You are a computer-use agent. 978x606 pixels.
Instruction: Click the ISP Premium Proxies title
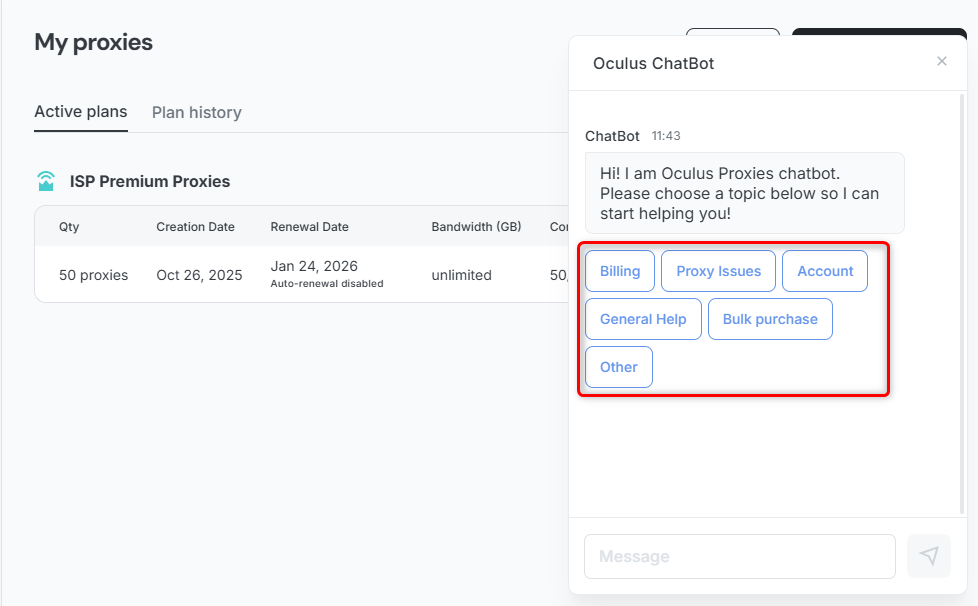pyautogui.click(x=150, y=181)
